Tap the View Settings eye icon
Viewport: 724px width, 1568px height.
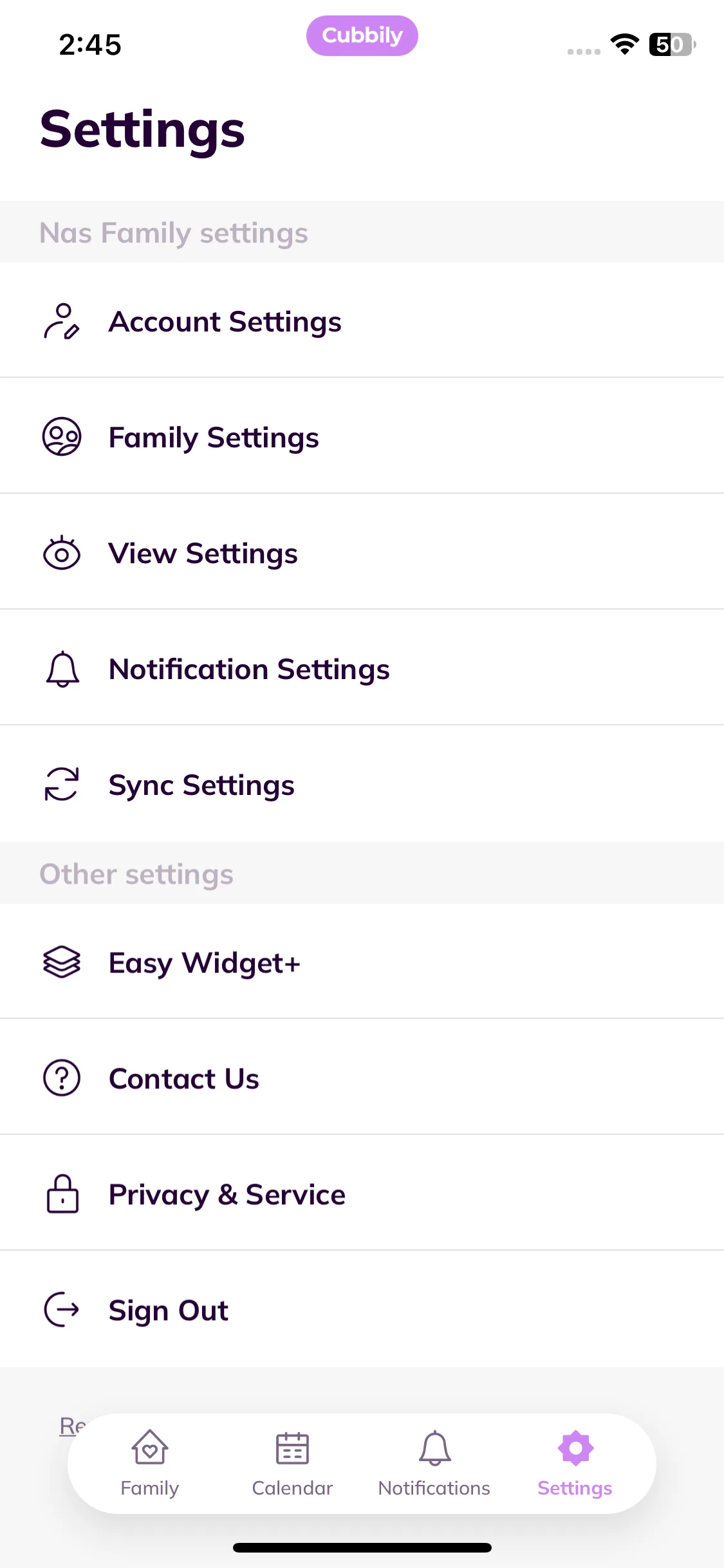[62, 553]
